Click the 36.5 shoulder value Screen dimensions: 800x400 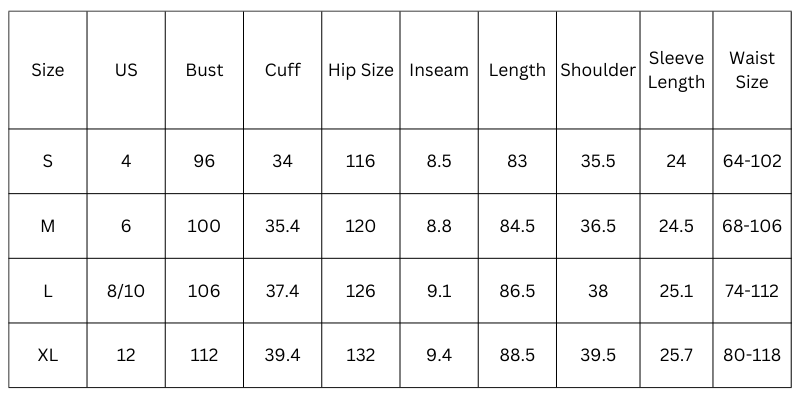point(598,226)
